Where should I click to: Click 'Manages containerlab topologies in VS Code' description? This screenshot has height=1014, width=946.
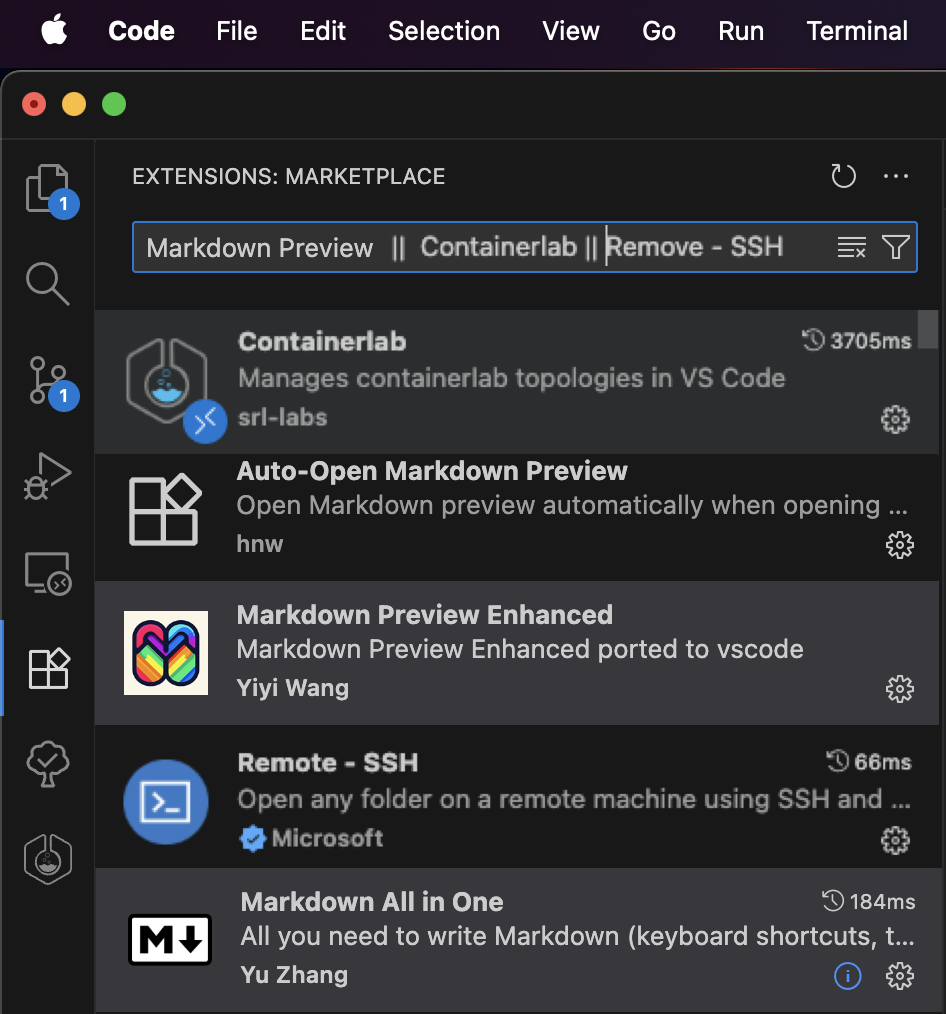[511, 378]
